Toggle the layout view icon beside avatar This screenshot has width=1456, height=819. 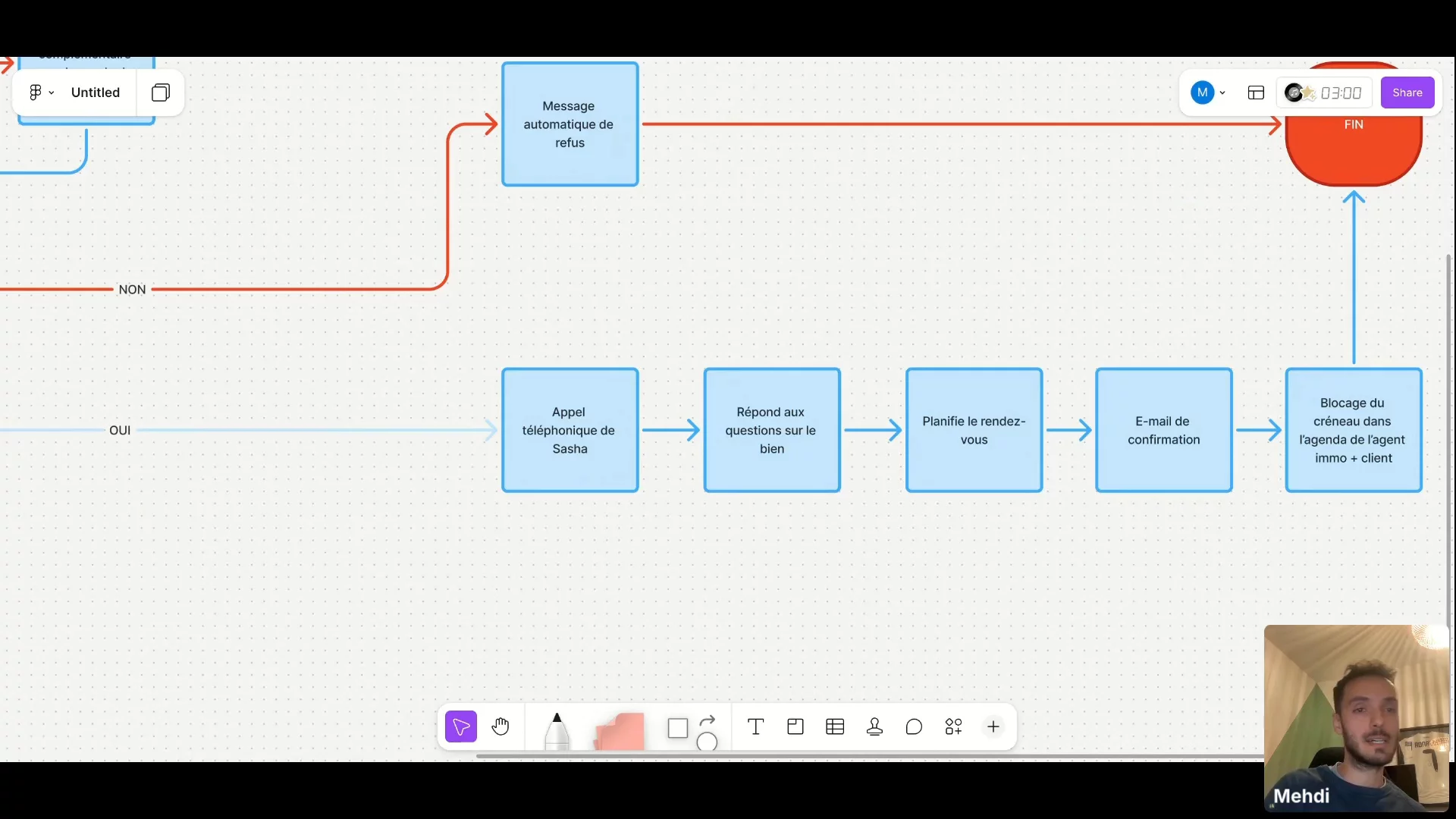click(x=1256, y=93)
